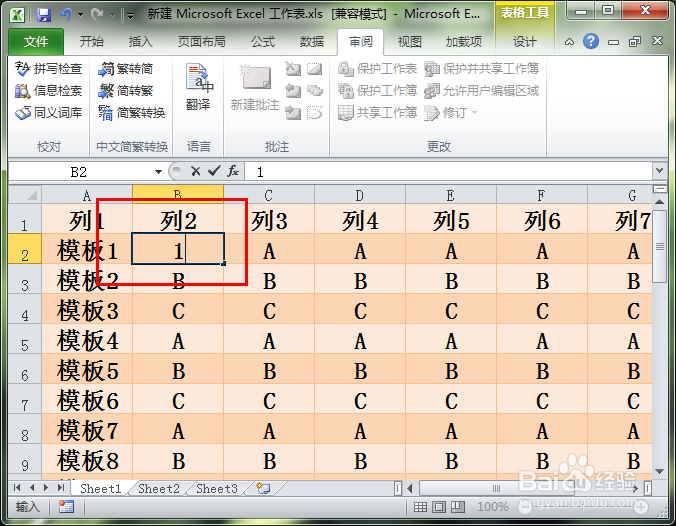
Task: Click the formula bar input containing 1
Action: 448,172
